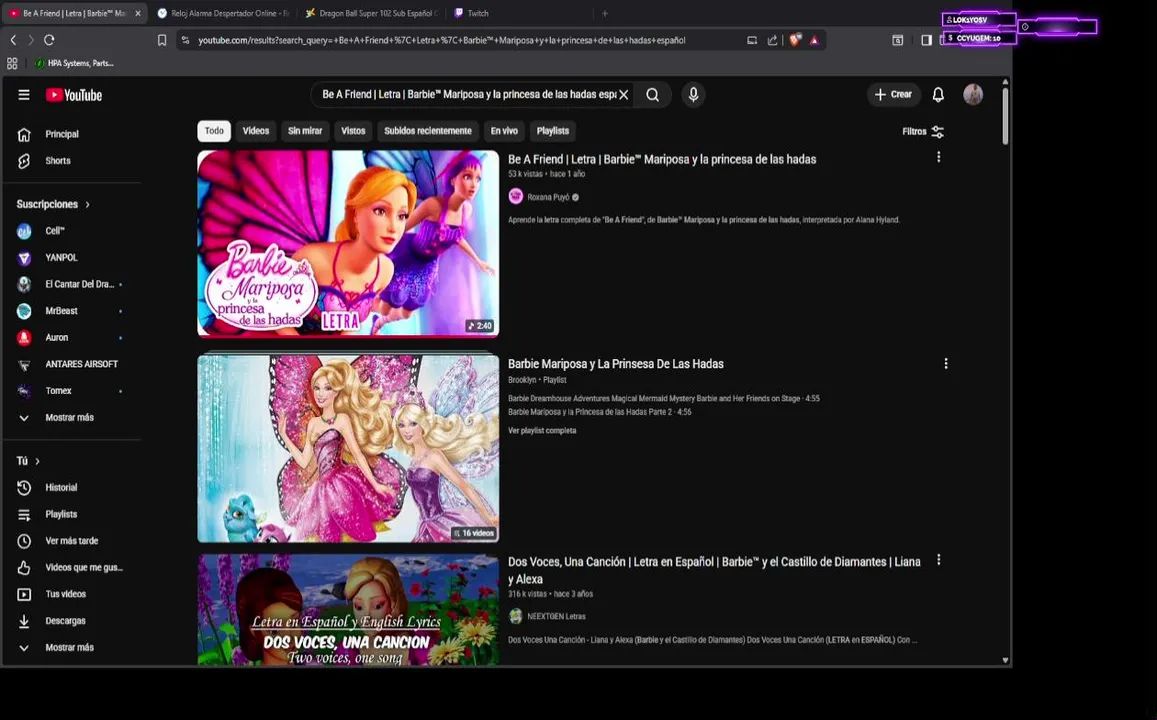
Task: Select the Vistos filter chip
Action: [353, 131]
